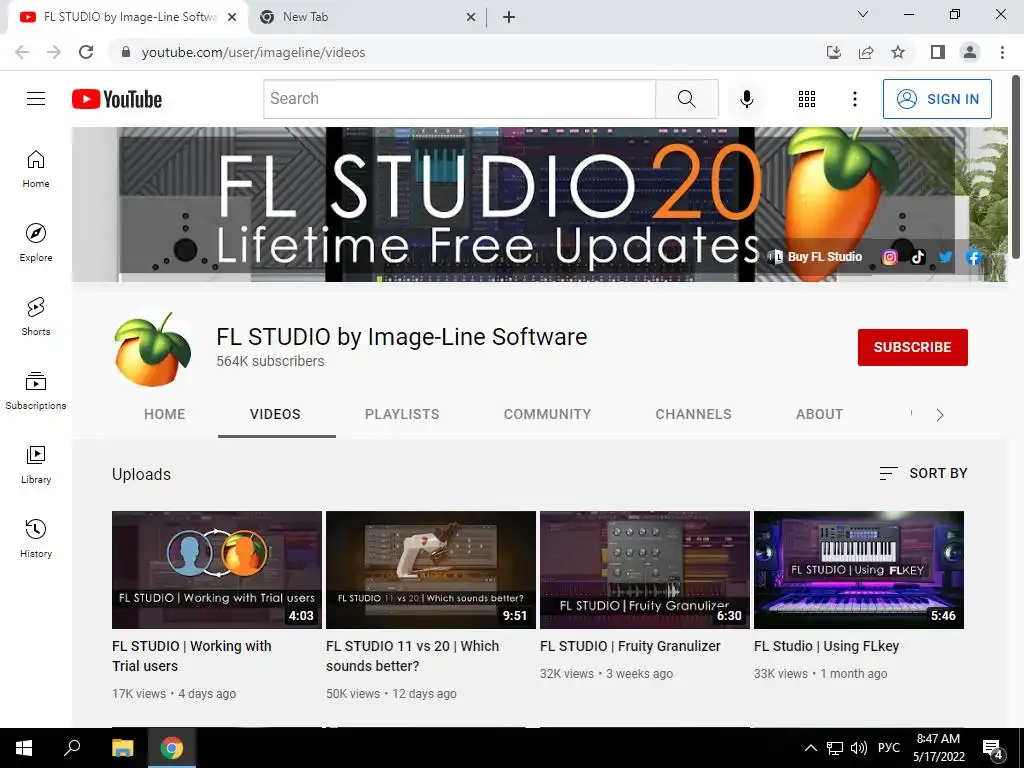Click the Using FLkey thumbnail

coord(859,570)
